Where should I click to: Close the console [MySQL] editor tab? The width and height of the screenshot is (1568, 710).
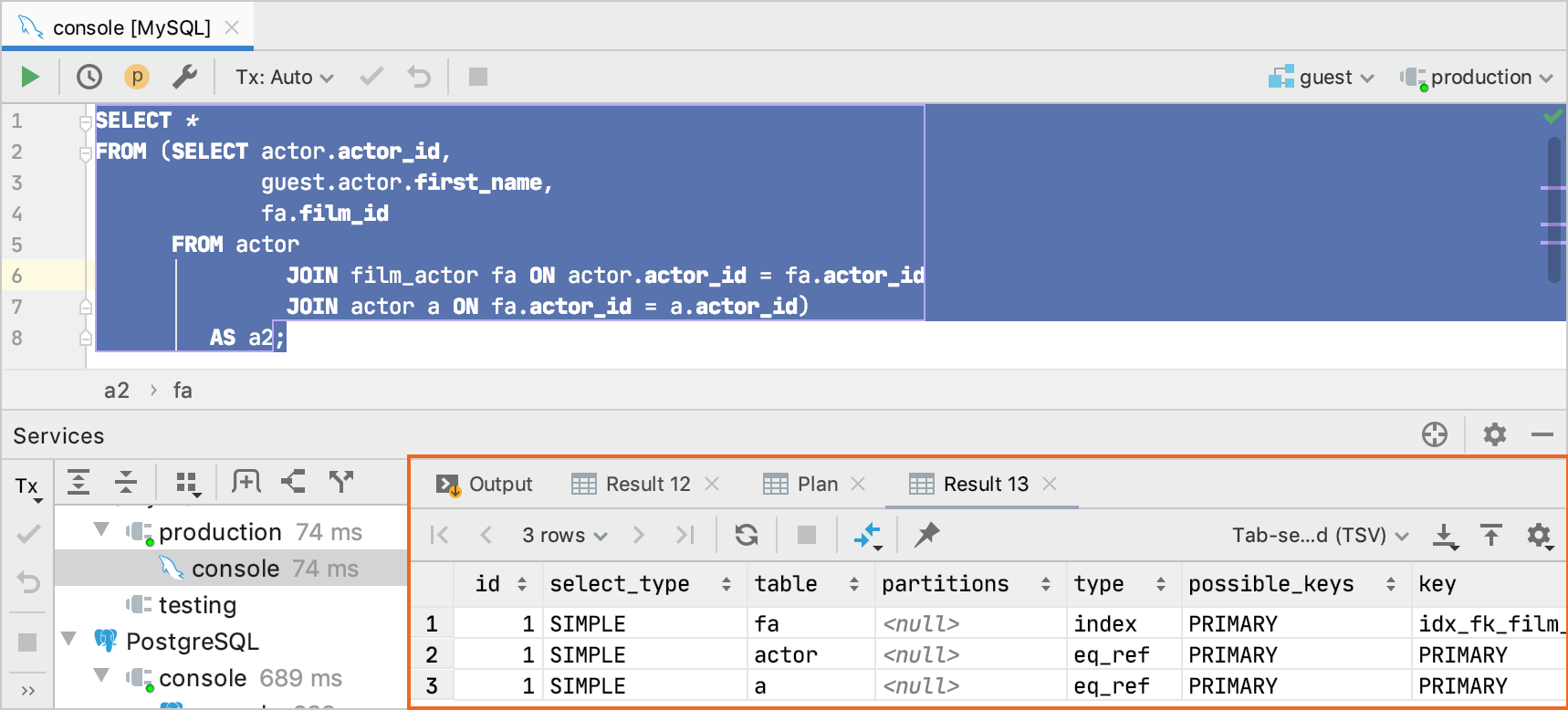click(232, 27)
